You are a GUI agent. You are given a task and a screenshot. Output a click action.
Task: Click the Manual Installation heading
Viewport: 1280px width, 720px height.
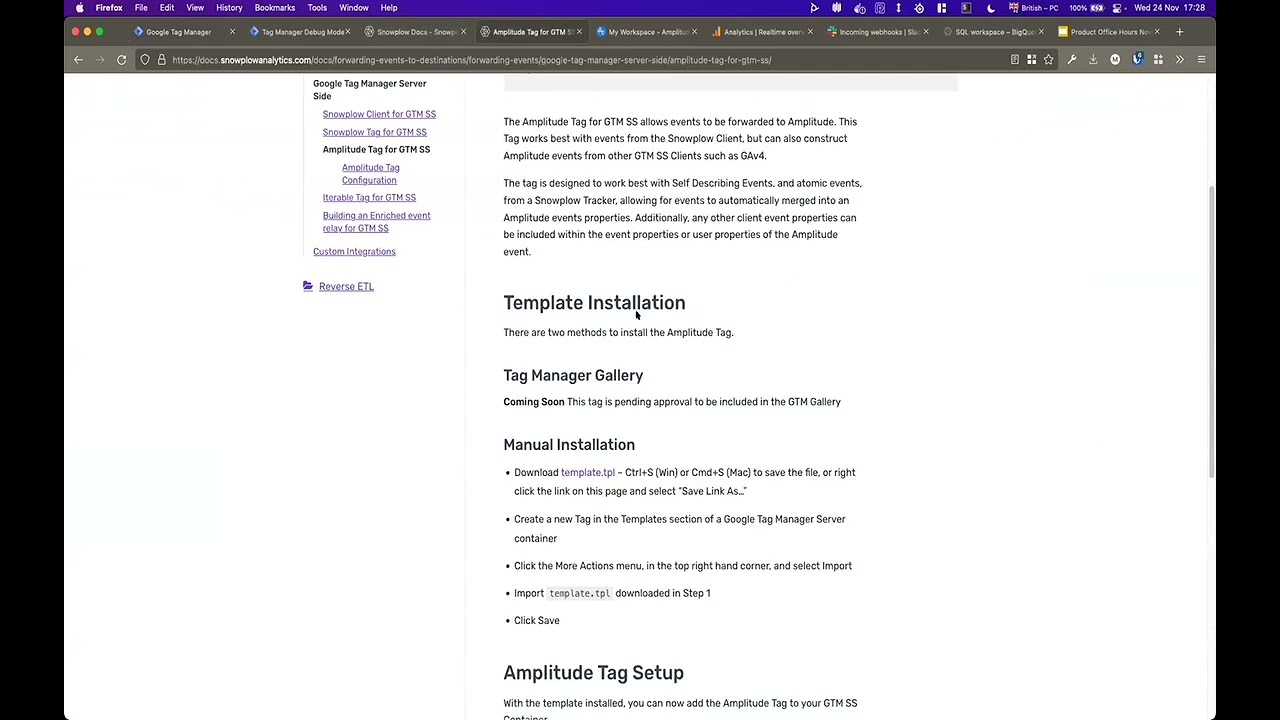point(569,445)
